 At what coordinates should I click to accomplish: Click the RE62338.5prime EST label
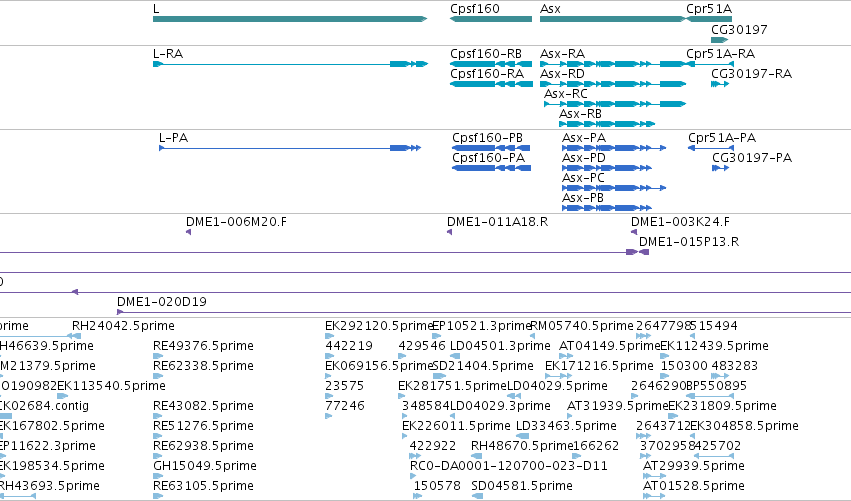(x=203, y=366)
